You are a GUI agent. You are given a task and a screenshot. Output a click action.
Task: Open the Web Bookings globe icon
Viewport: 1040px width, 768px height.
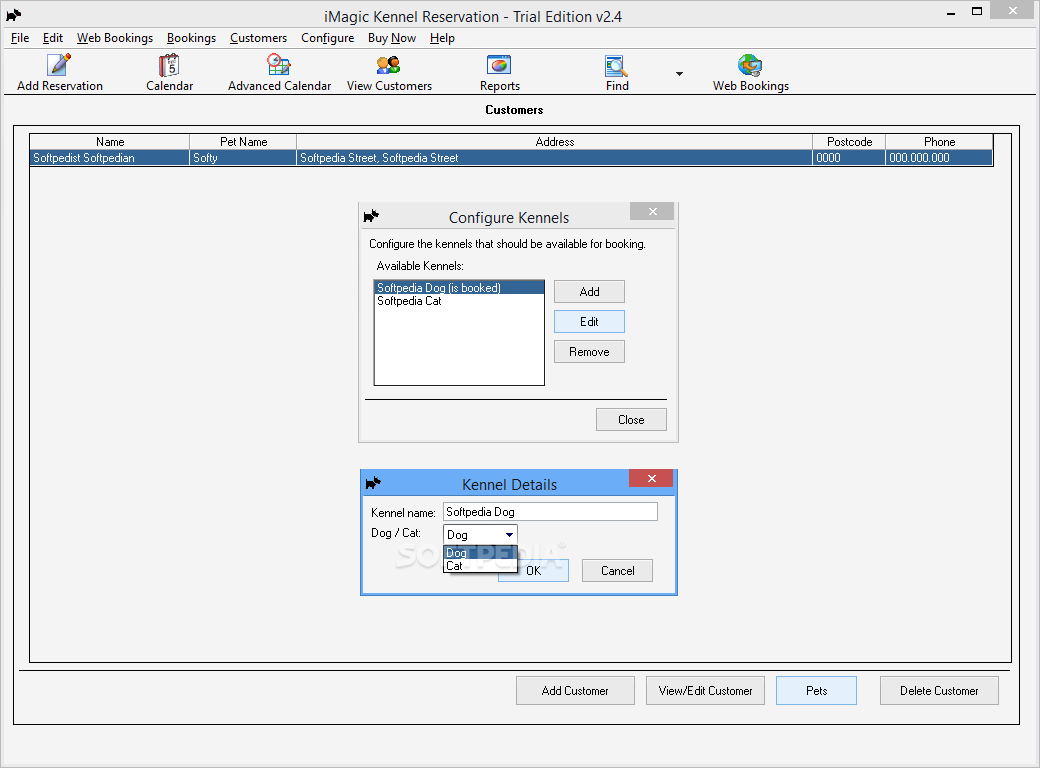click(750, 65)
